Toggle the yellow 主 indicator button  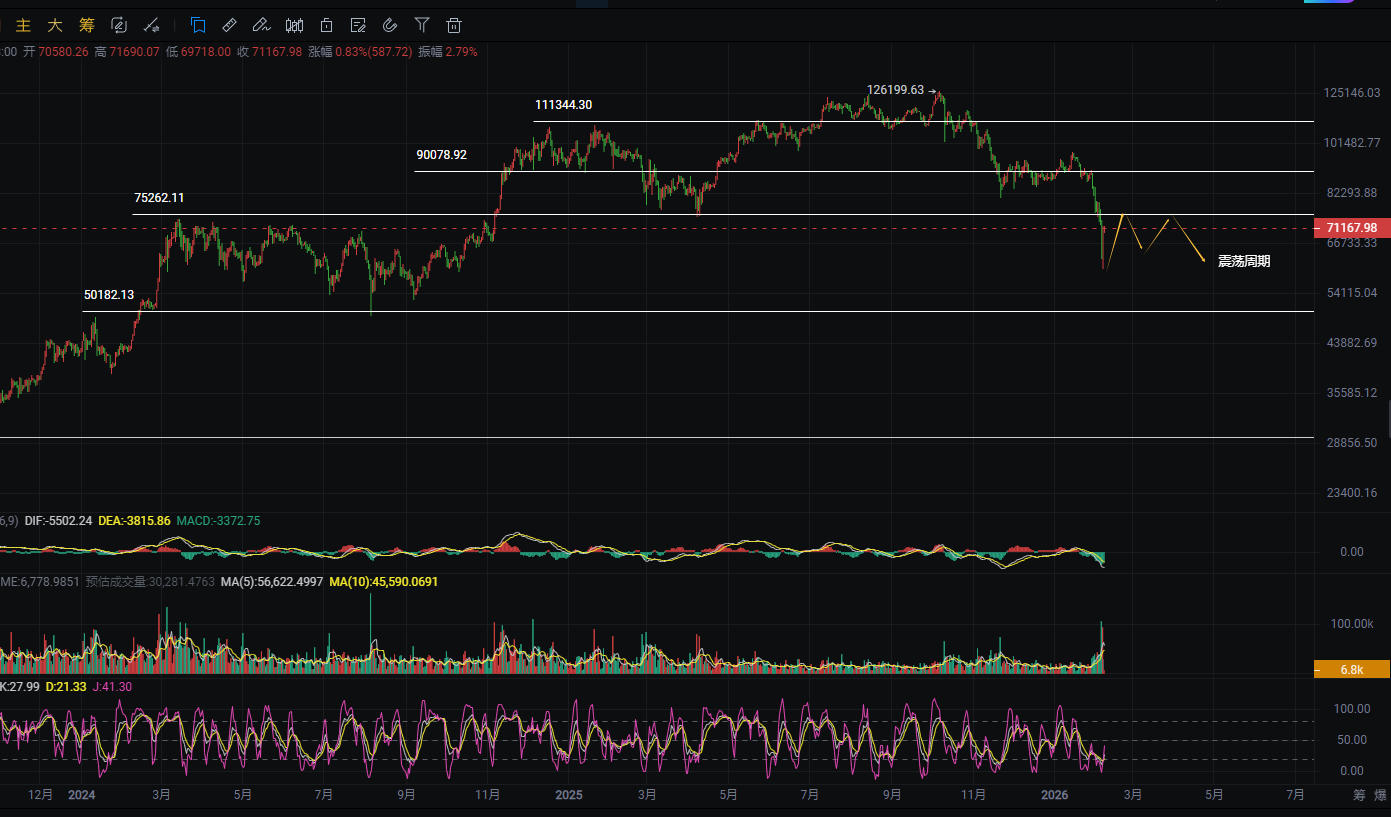(23, 25)
